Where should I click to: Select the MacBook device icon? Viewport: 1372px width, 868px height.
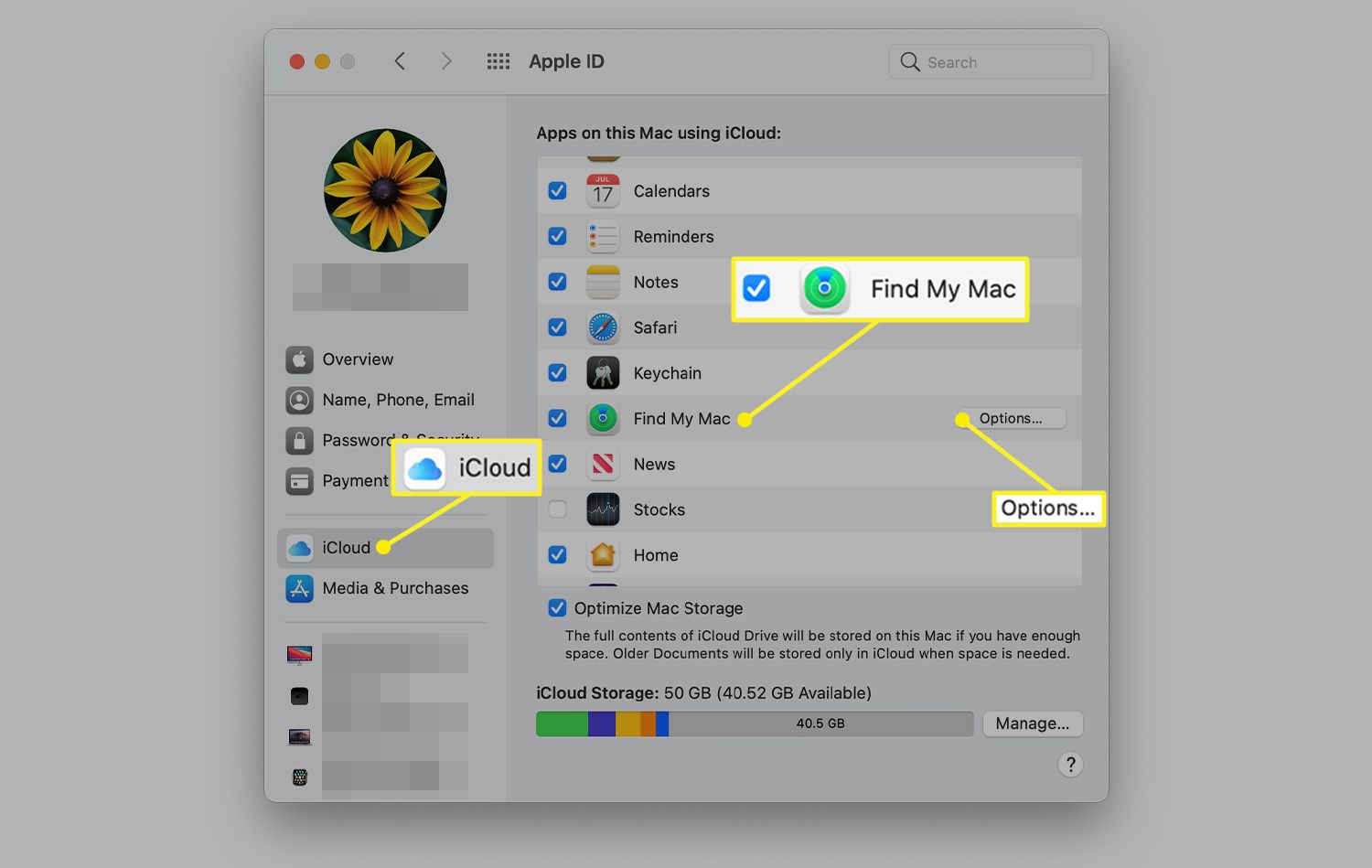click(299, 736)
